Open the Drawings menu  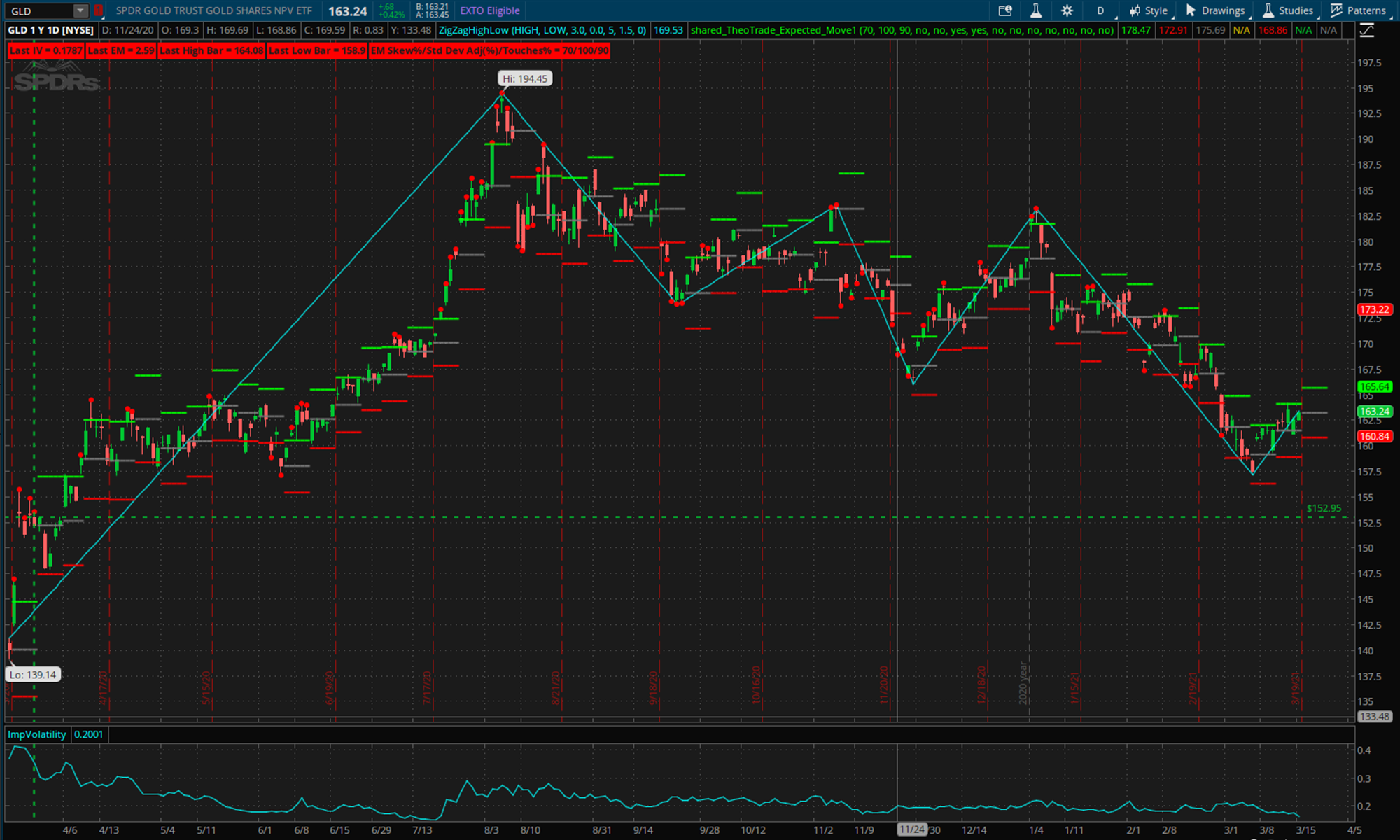click(1216, 10)
